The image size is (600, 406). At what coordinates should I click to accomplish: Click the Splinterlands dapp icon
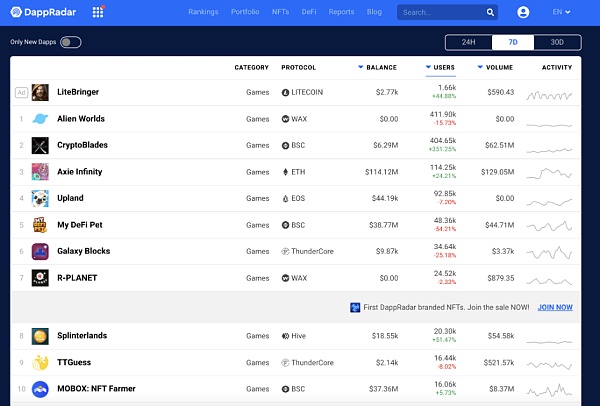click(40, 336)
